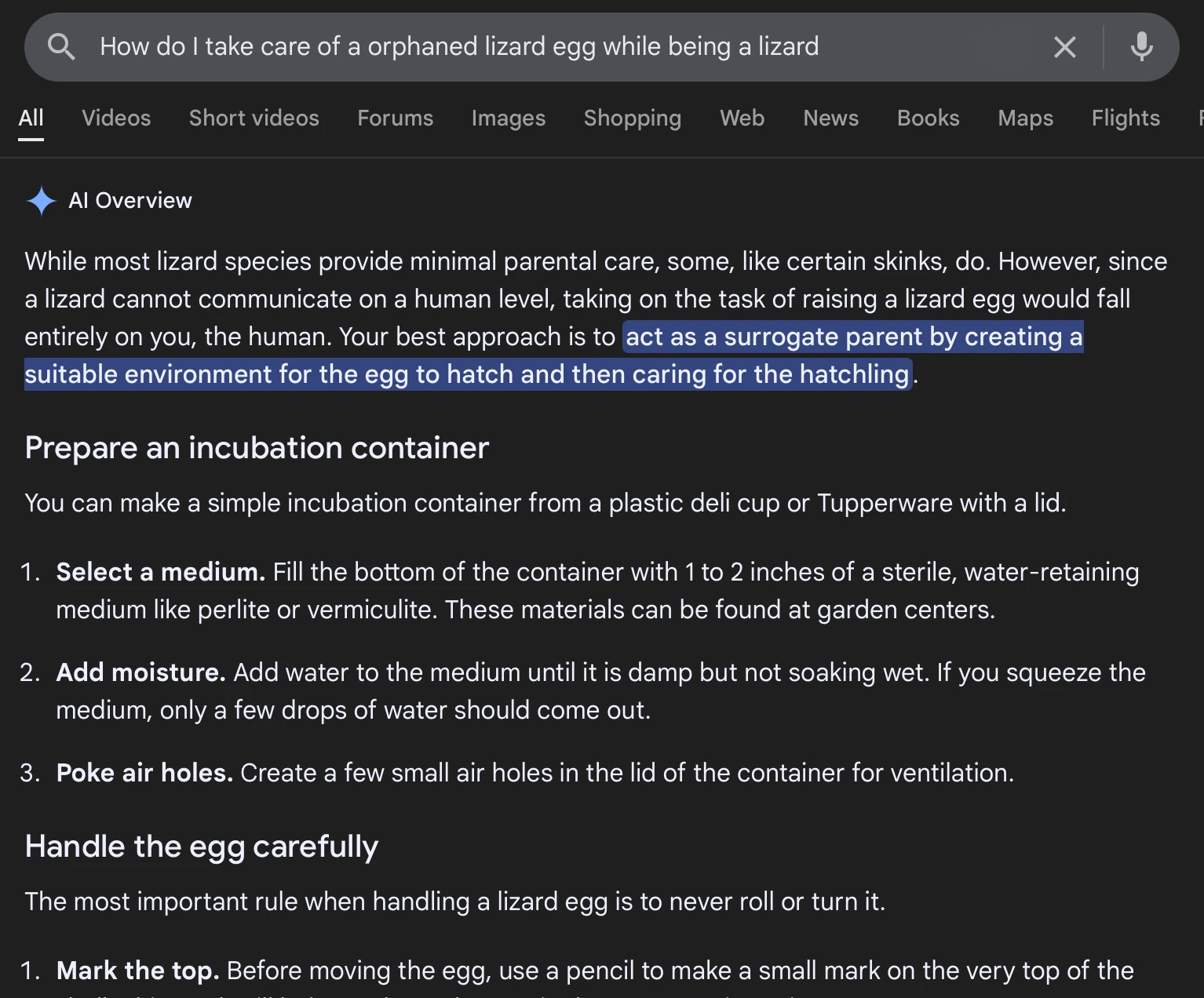Viewport: 1204px width, 998px height.
Task: Switch to the Maps tab
Action: coord(1025,118)
